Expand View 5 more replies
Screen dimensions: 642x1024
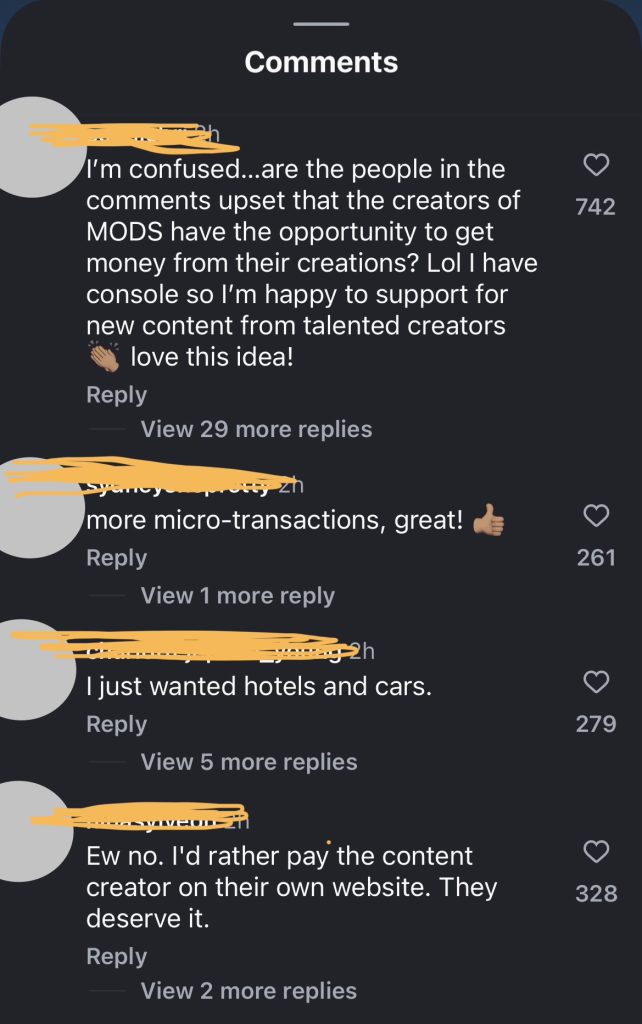[x=249, y=761]
